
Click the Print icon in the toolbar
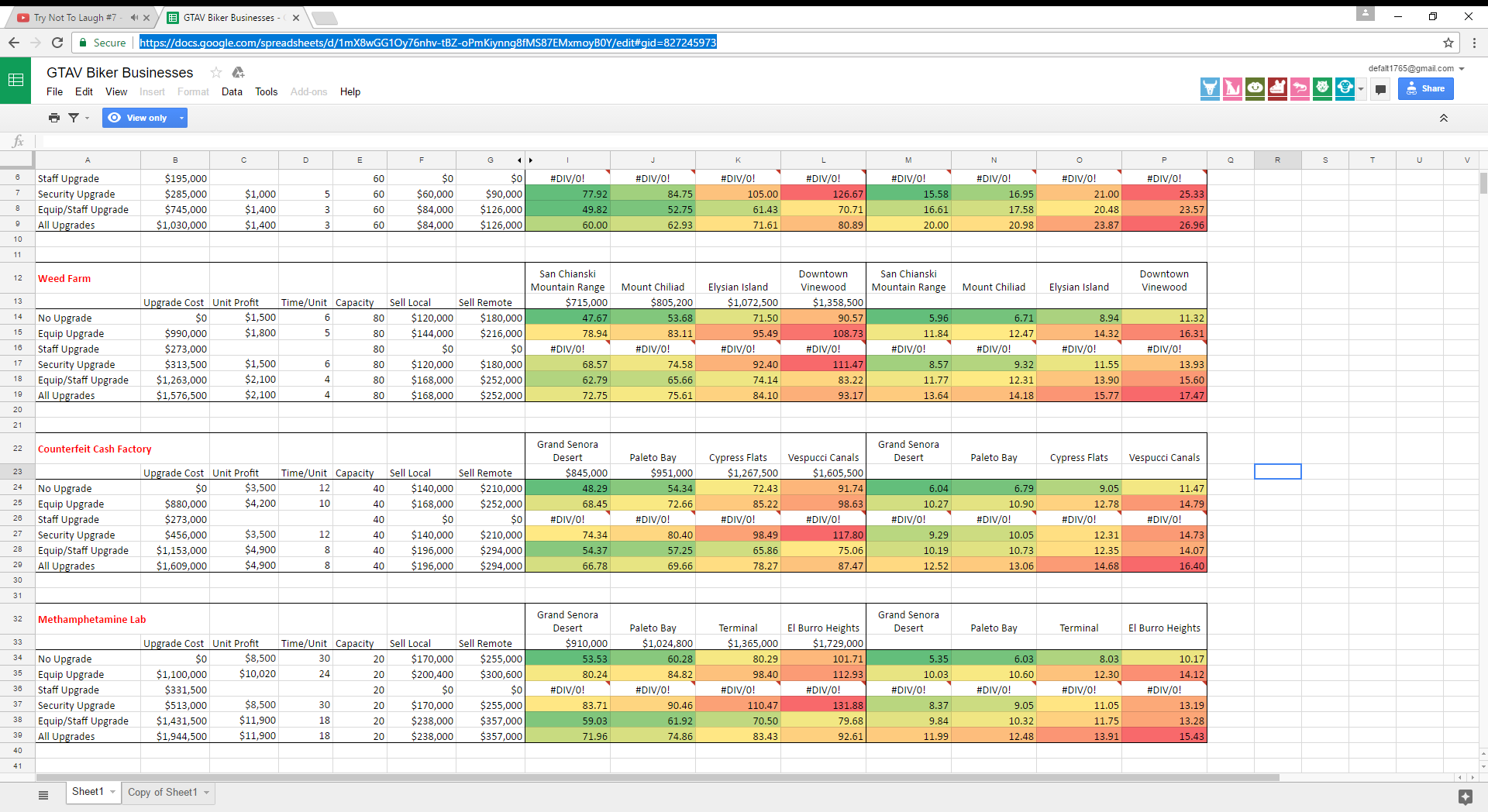(53, 118)
